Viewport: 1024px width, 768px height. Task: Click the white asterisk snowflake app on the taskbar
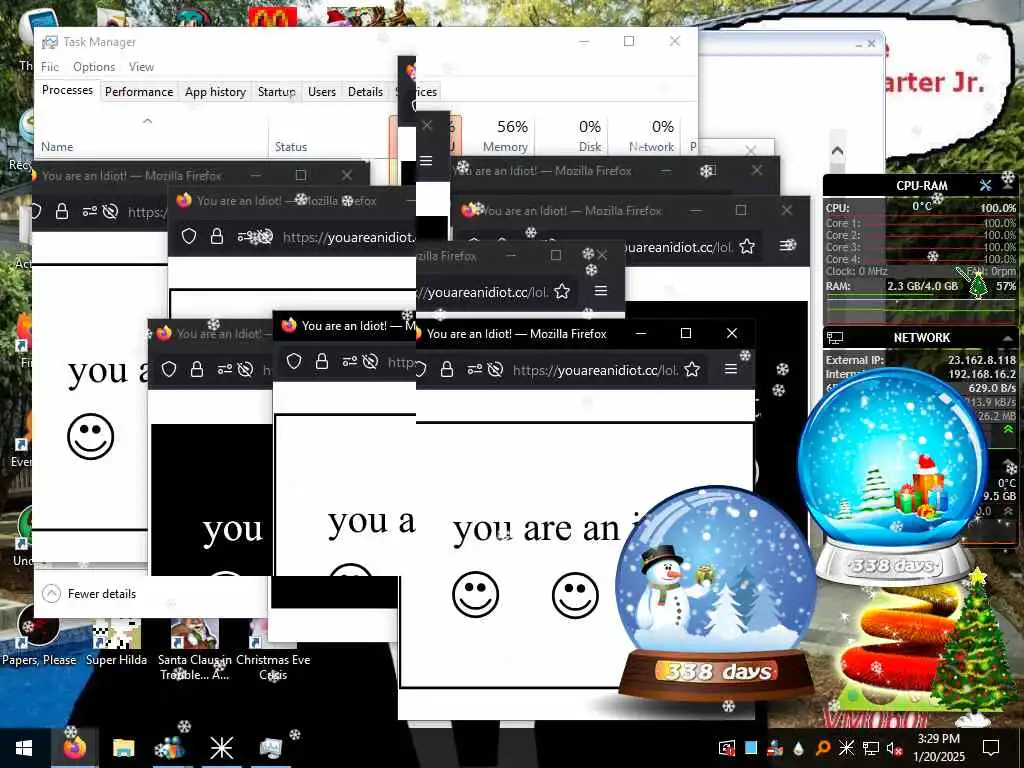(221, 748)
